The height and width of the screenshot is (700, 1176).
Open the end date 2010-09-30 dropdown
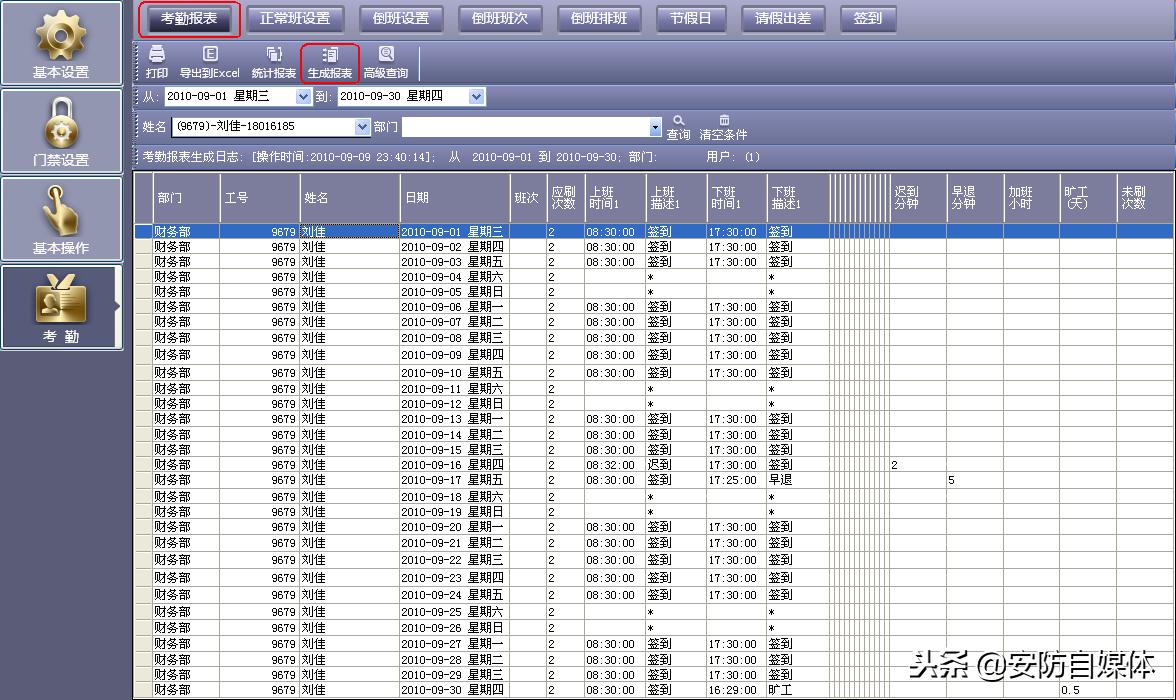[x=477, y=96]
